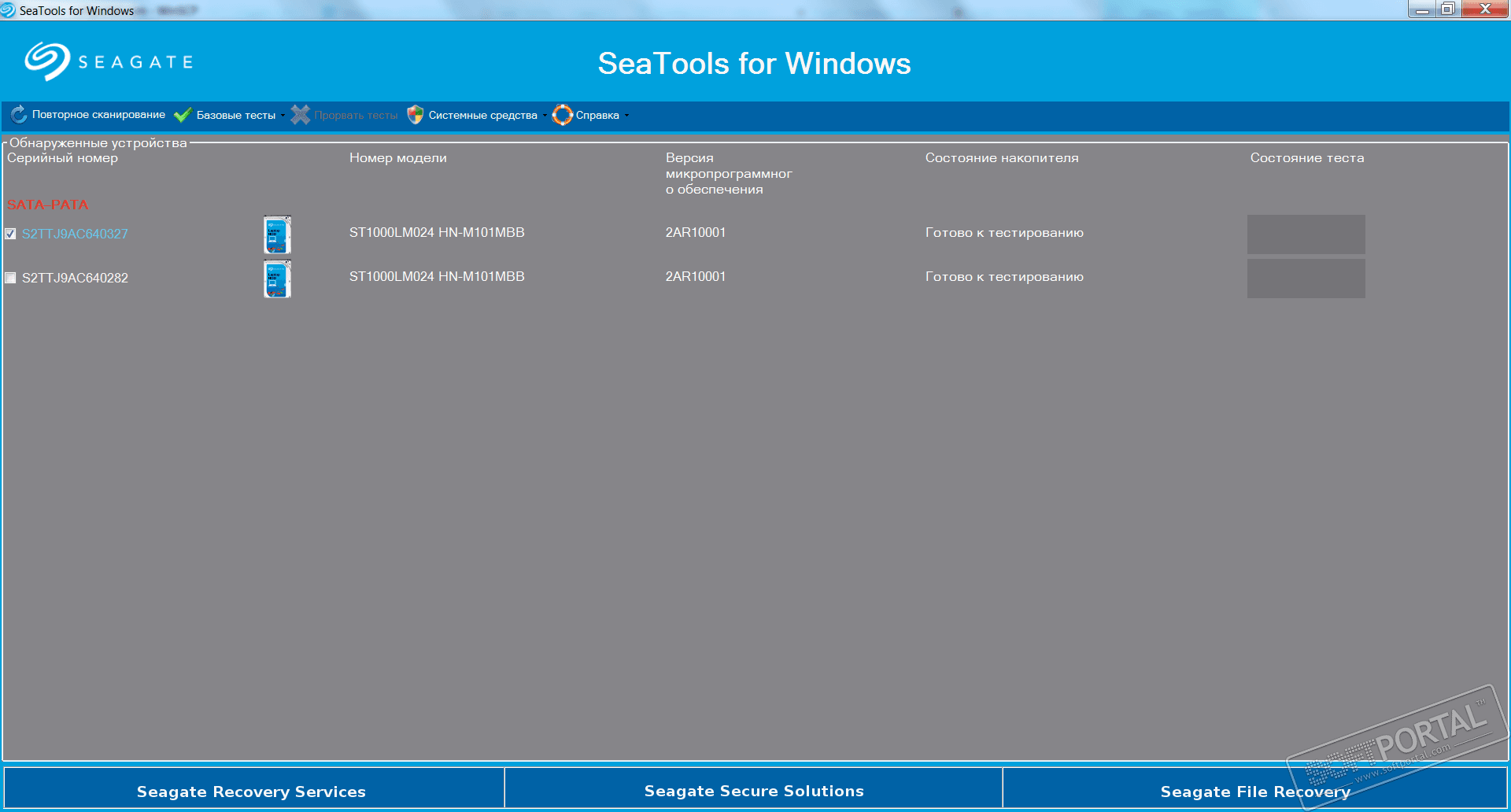Click serial number link S2TTJ9AC640327
This screenshot has height=812, width=1511.
75,234
